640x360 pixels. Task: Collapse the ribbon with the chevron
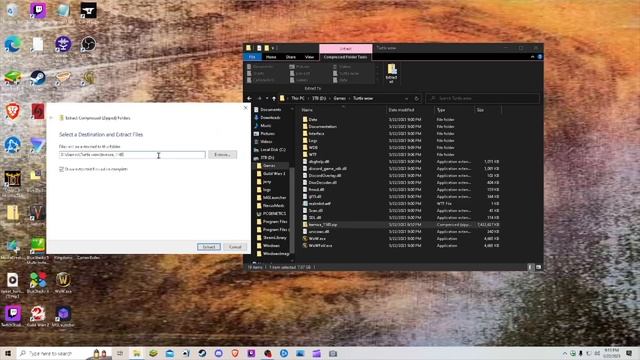coord(532,57)
